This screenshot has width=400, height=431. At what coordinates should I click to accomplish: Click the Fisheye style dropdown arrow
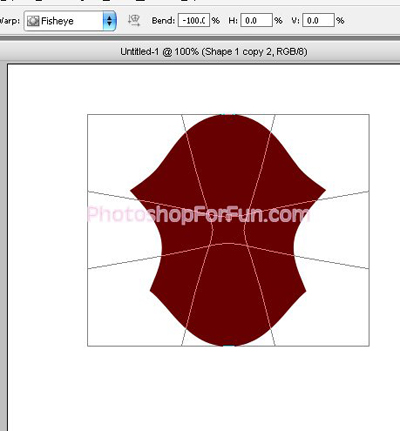point(109,21)
